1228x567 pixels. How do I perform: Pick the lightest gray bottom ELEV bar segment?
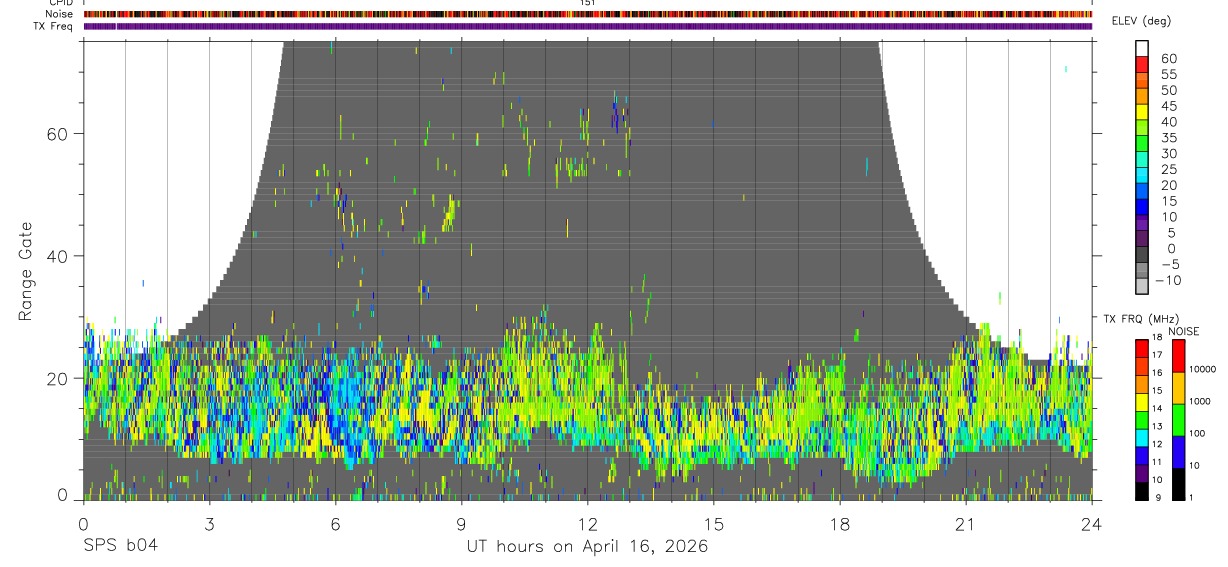(1142, 287)
